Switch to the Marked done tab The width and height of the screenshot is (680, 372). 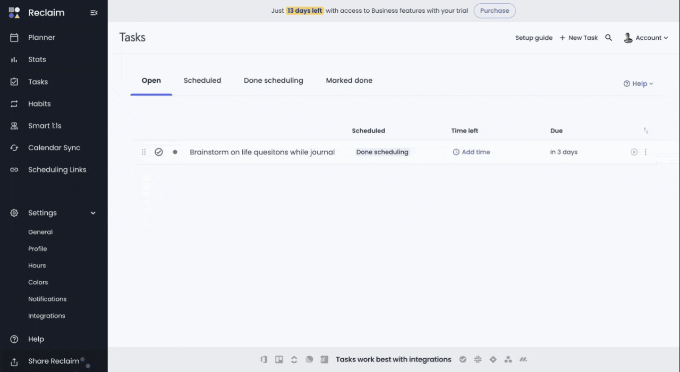349,81
